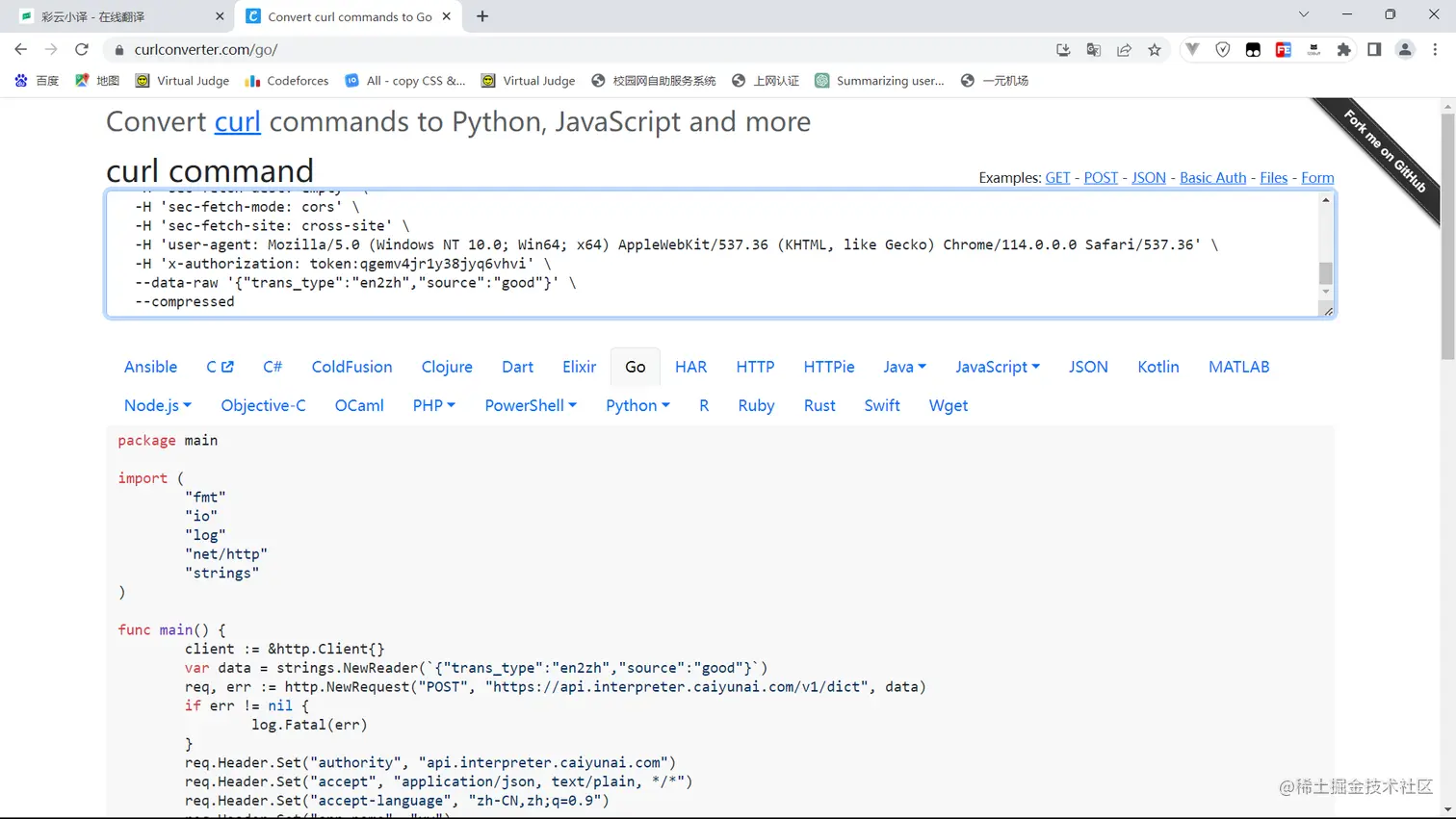Click the share page icon in address bar
The image size is (1456, 819).
coord(1124,50)
